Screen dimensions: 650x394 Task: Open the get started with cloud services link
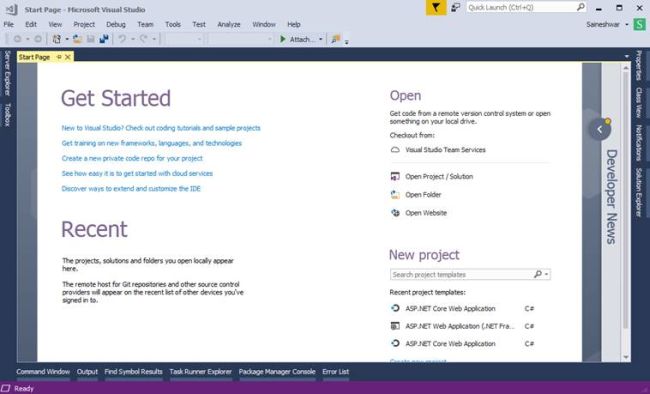(x=137, y=173)
